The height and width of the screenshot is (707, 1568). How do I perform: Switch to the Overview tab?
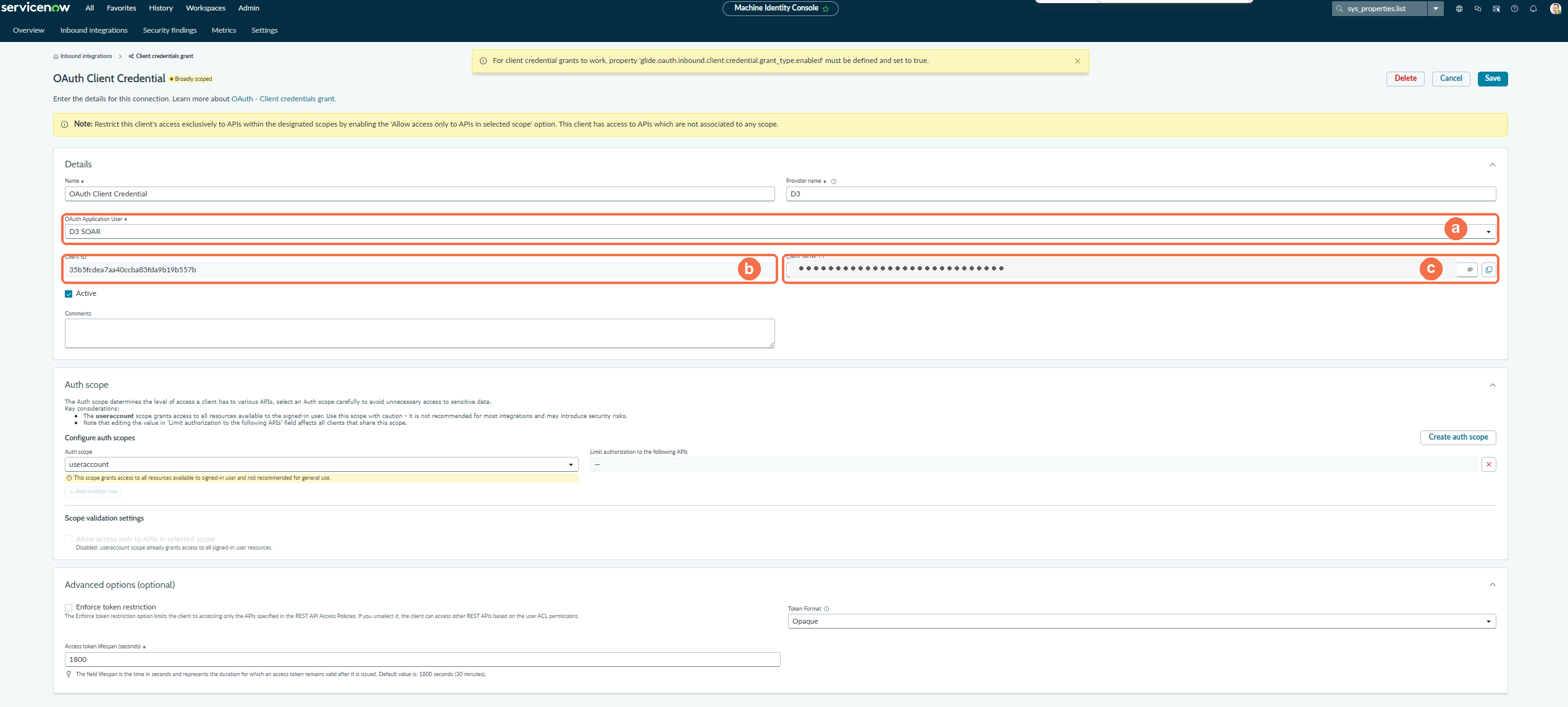[28, 30]
